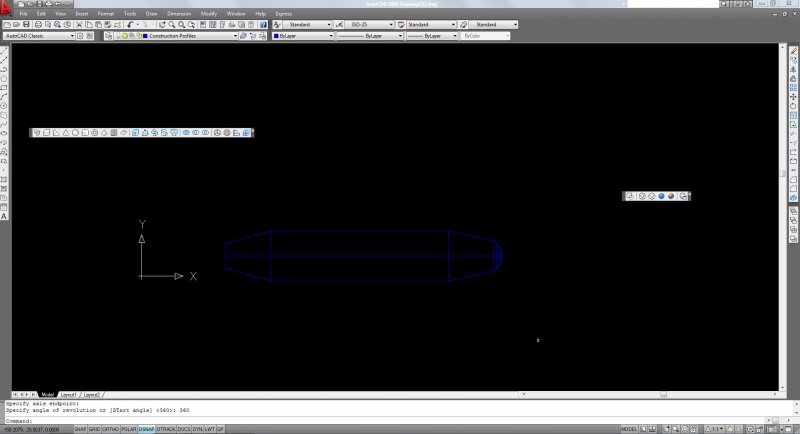Toggle POLAR tracking in the status bar
This screenshot has height=434, width=800.
[129, 429]
